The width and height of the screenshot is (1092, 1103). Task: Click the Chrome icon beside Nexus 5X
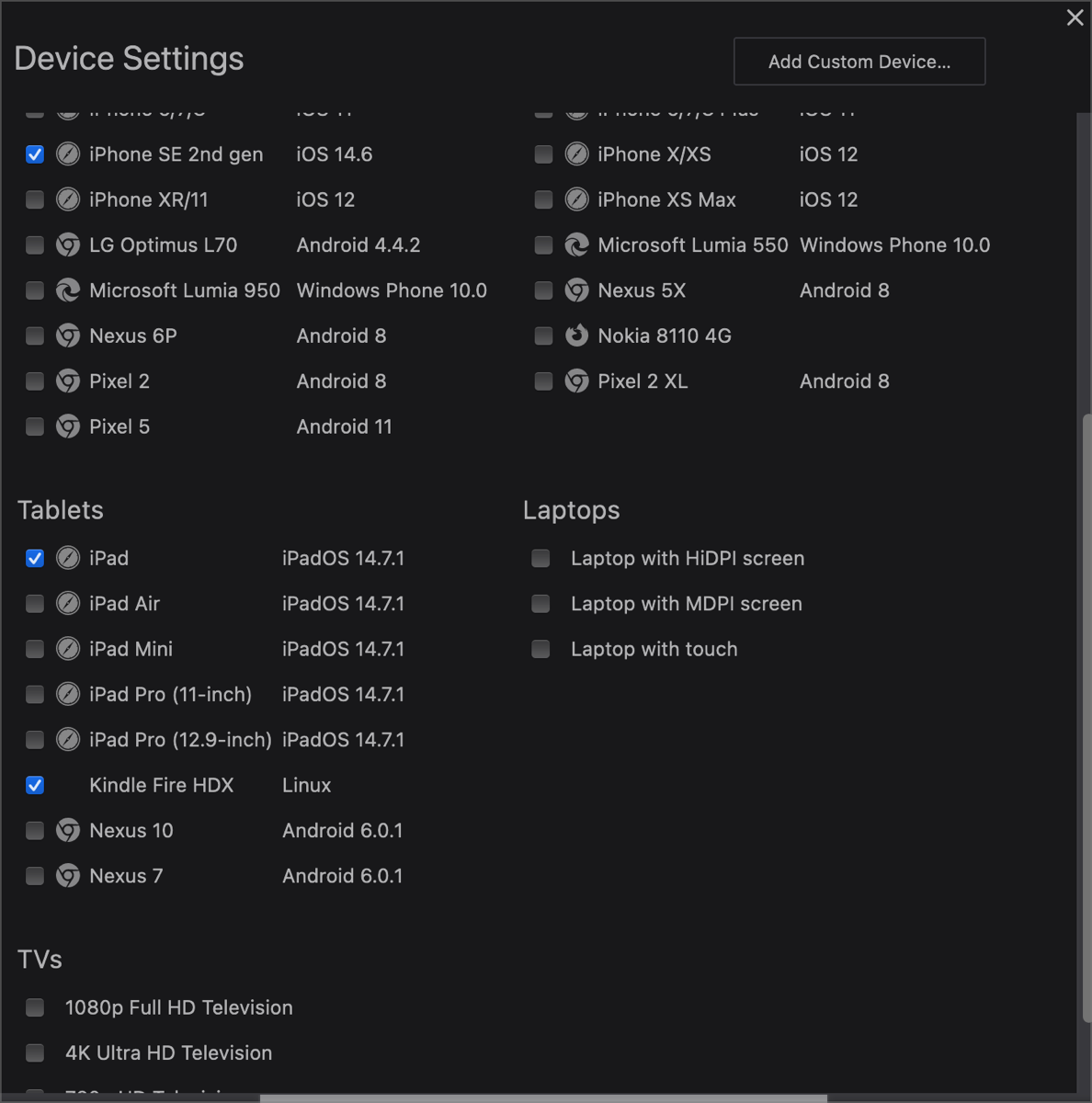tap(576, 290)
